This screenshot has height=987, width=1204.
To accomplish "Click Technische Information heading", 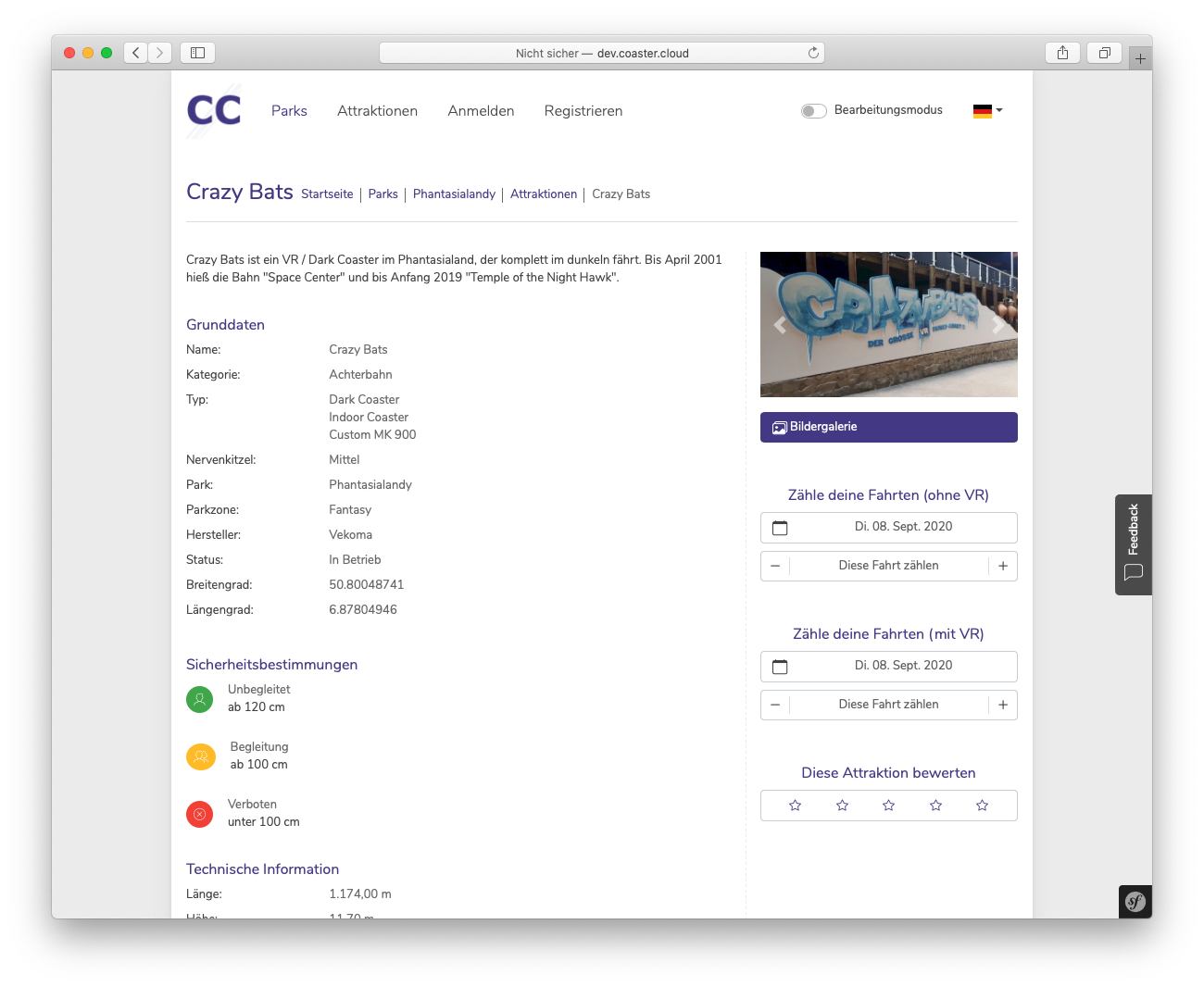I will coord(262,869).
